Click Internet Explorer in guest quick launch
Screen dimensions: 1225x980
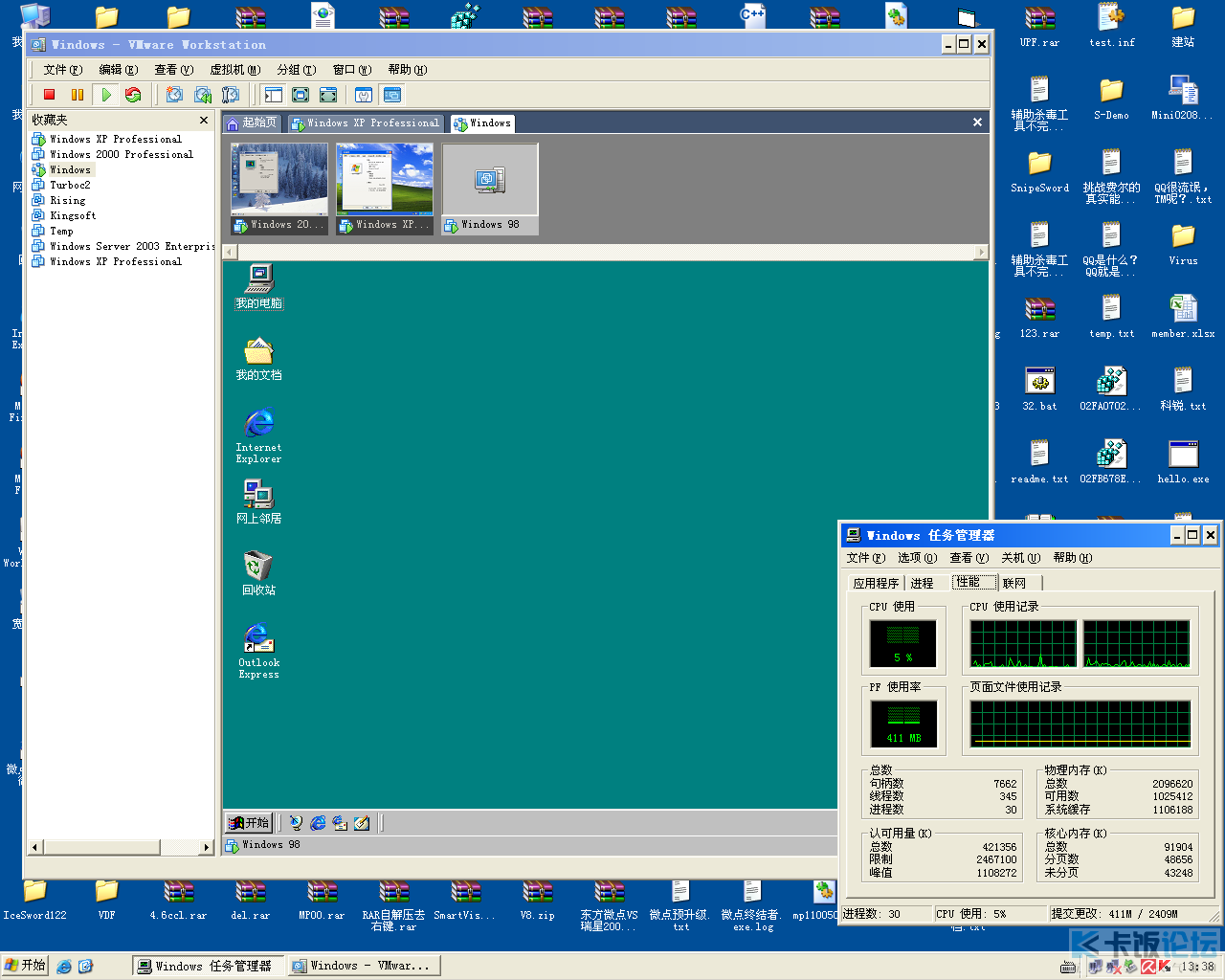pyautogui.click(x=318, y=823)
